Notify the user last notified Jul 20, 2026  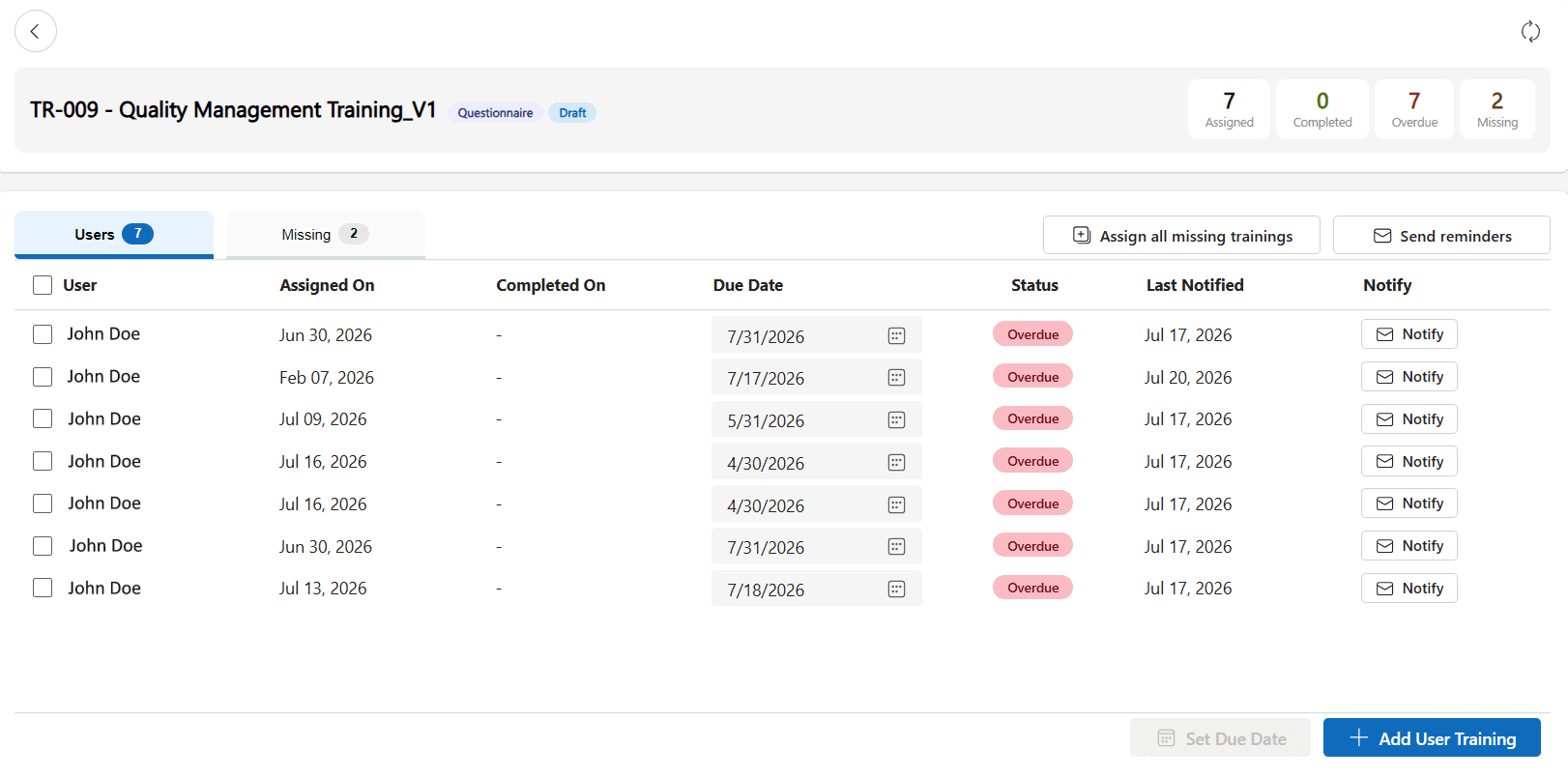click(1409, 377)
